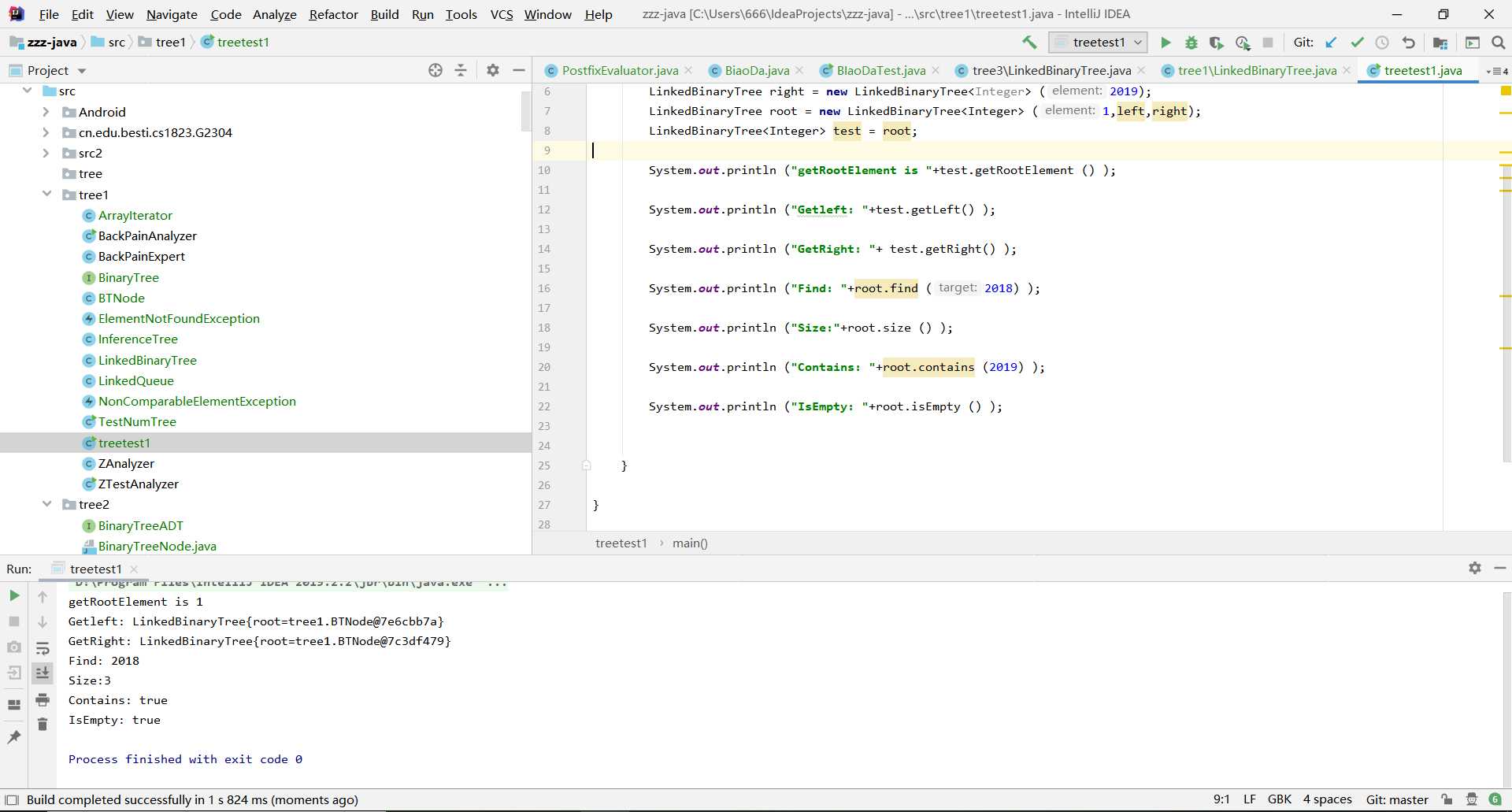Toggle tool window bars status icon
The height and width of the screenshot is (812, 1512).
click(x=12, y=799)
